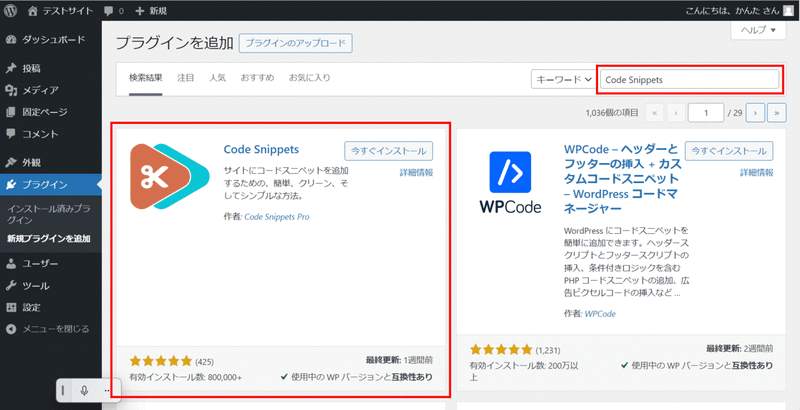Open 投稿 in the sidebar
This screenshot has width=800, height=410.
click(51, 68)
